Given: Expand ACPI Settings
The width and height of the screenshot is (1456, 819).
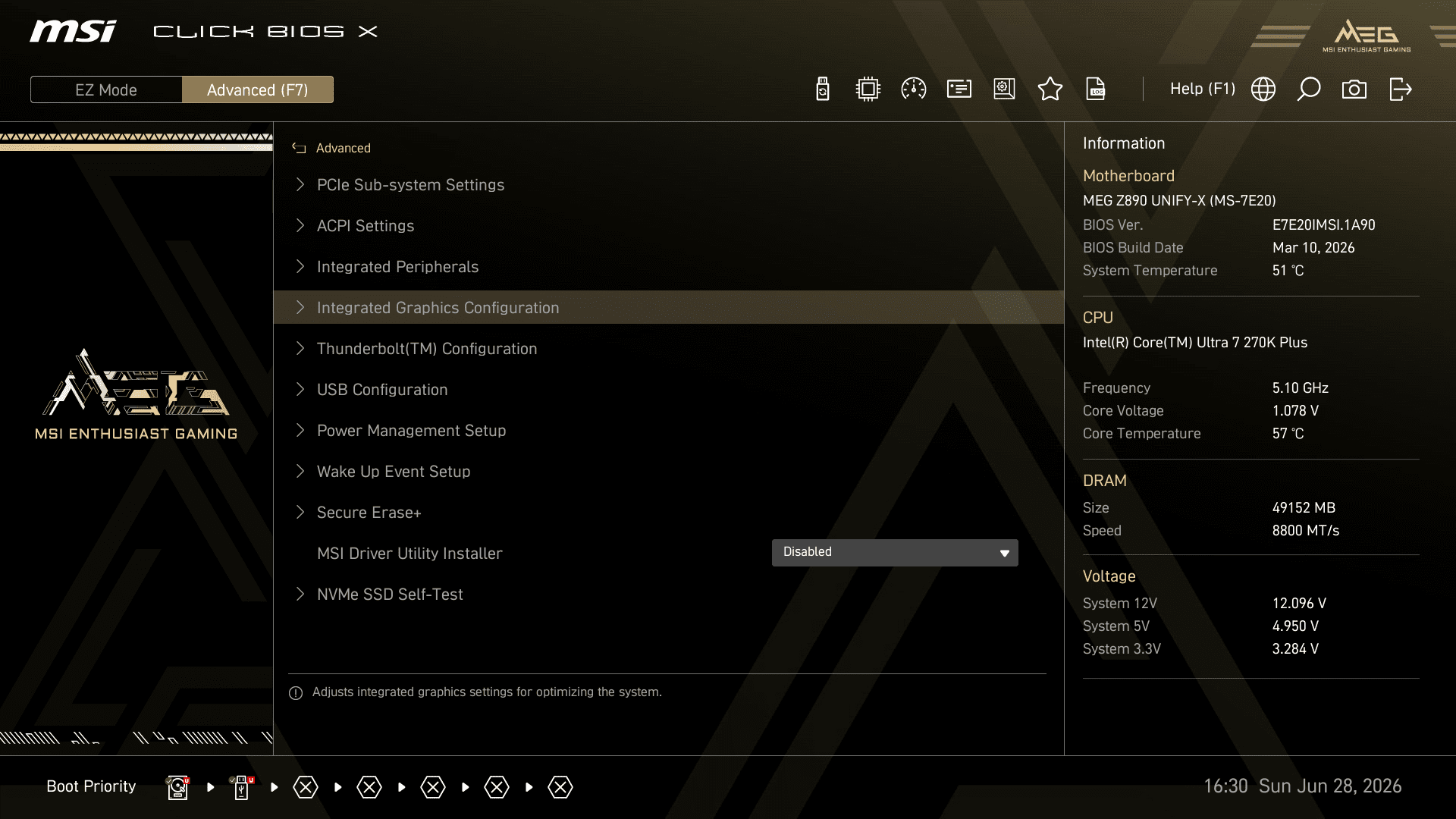Looking at the screenshot, I should [668, 226].
